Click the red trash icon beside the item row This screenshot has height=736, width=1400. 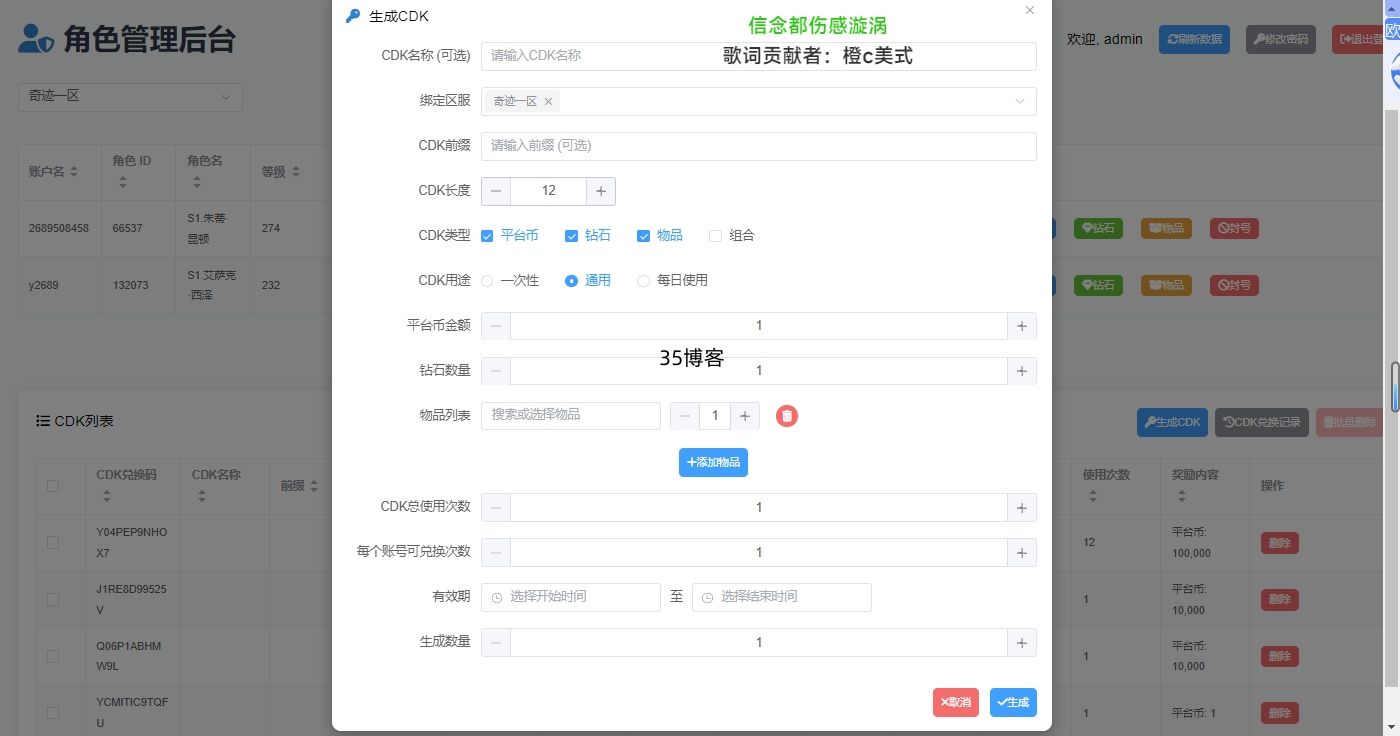click(x=787, y=415)
